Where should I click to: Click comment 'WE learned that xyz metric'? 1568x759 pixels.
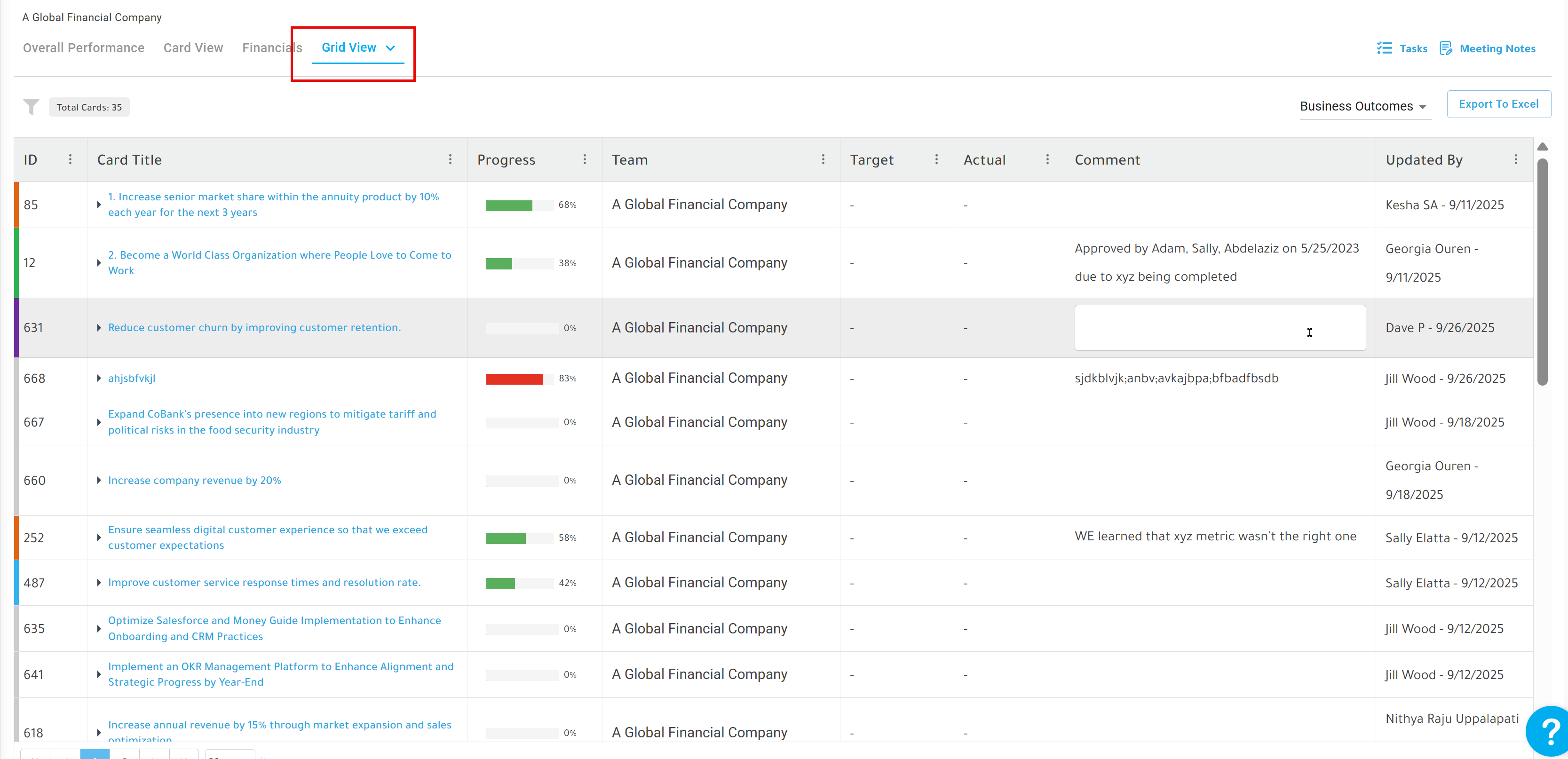[1215, 536]
